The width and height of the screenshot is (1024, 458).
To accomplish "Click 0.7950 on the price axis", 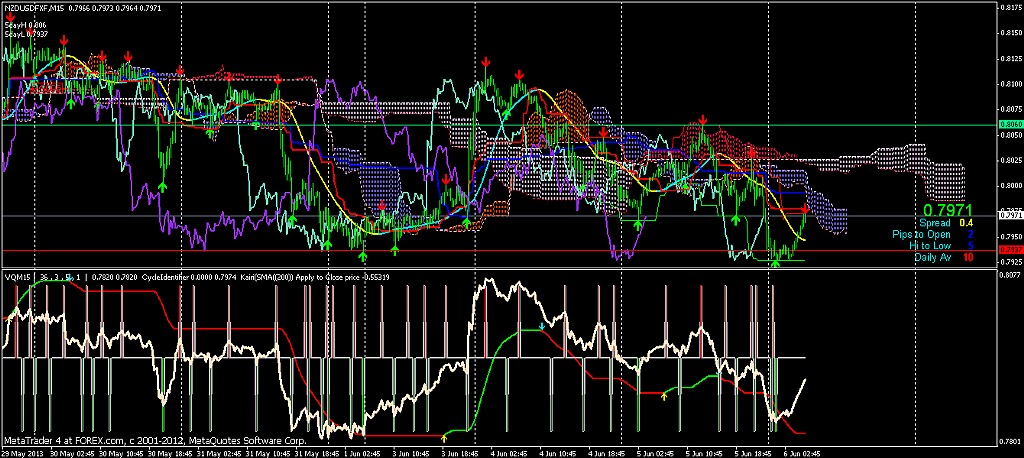I will pyautogui.click(x=1010, y=237).
